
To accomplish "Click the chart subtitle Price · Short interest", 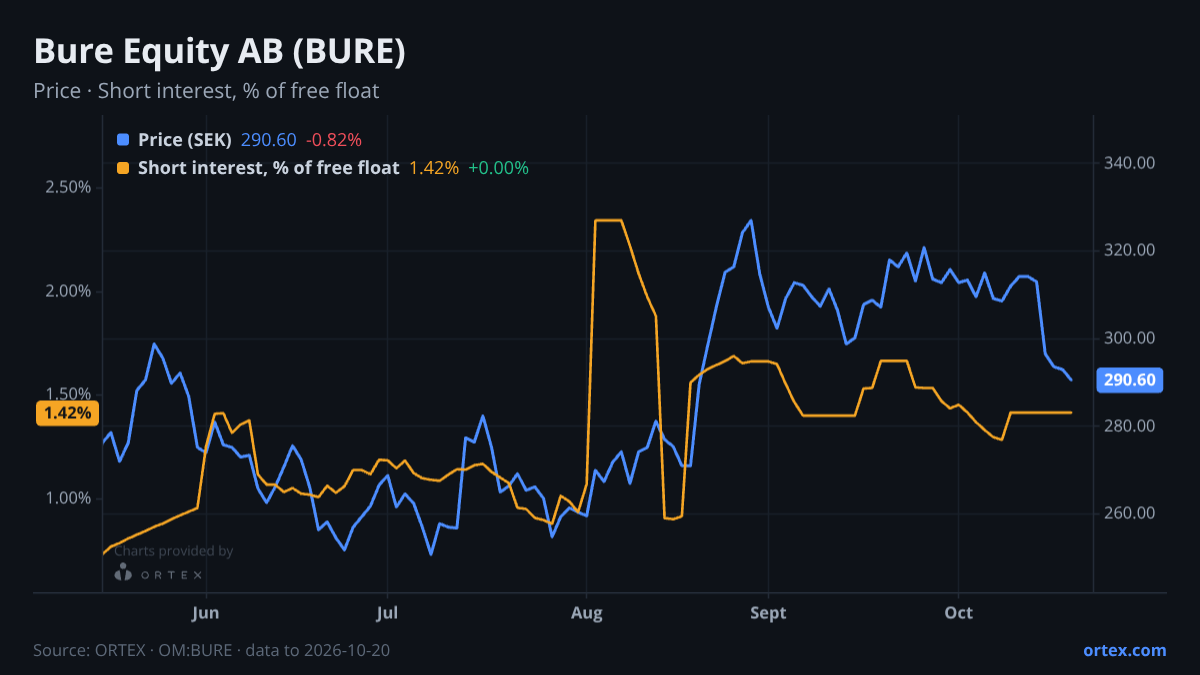I will tap(206, 91).
